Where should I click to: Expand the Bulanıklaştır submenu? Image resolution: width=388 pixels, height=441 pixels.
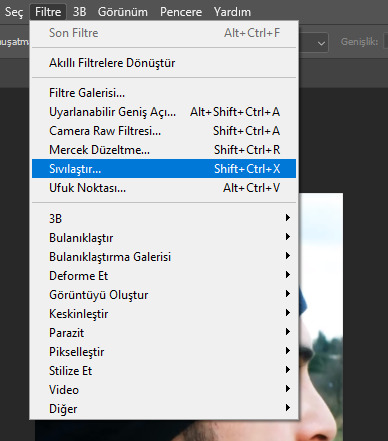tap(164, 238)
